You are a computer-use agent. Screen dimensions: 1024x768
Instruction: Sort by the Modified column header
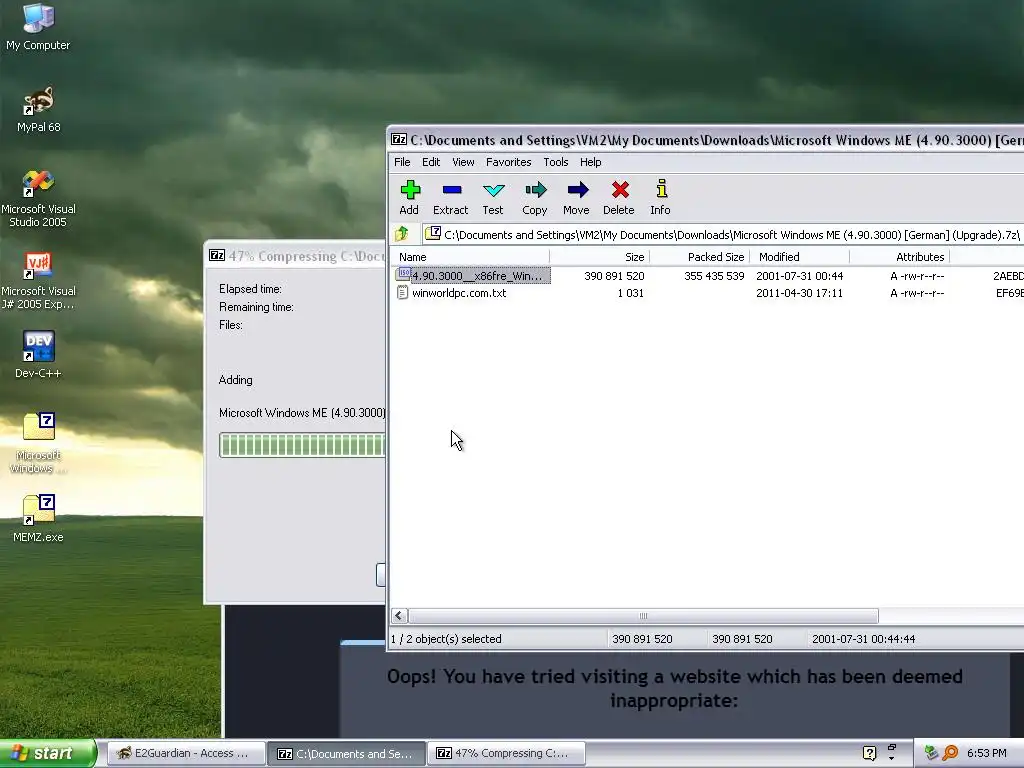point(799,257)
